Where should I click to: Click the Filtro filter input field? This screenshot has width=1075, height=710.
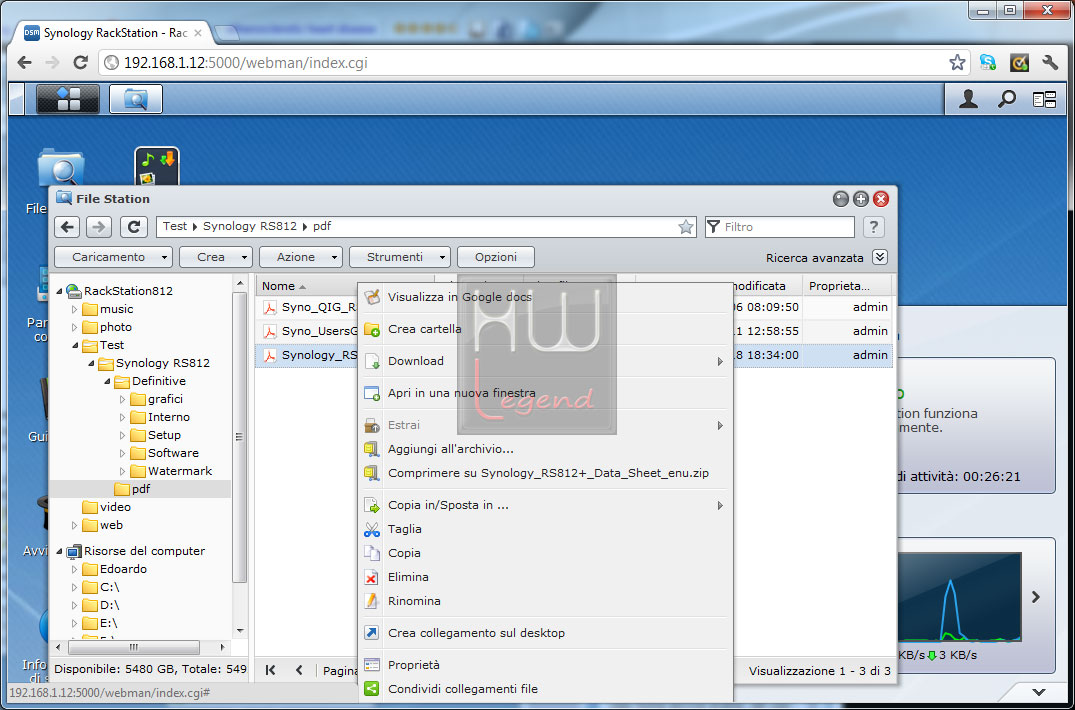point(780,227)
